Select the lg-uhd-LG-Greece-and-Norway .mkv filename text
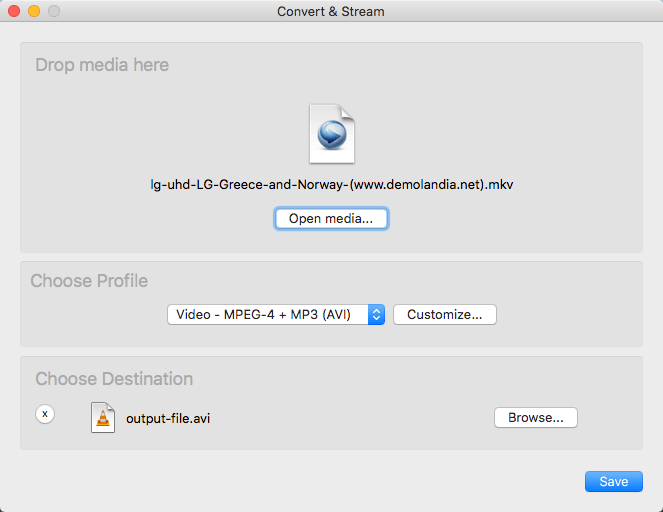This screenshot has width=663, height=512. [x=332, y=185]
